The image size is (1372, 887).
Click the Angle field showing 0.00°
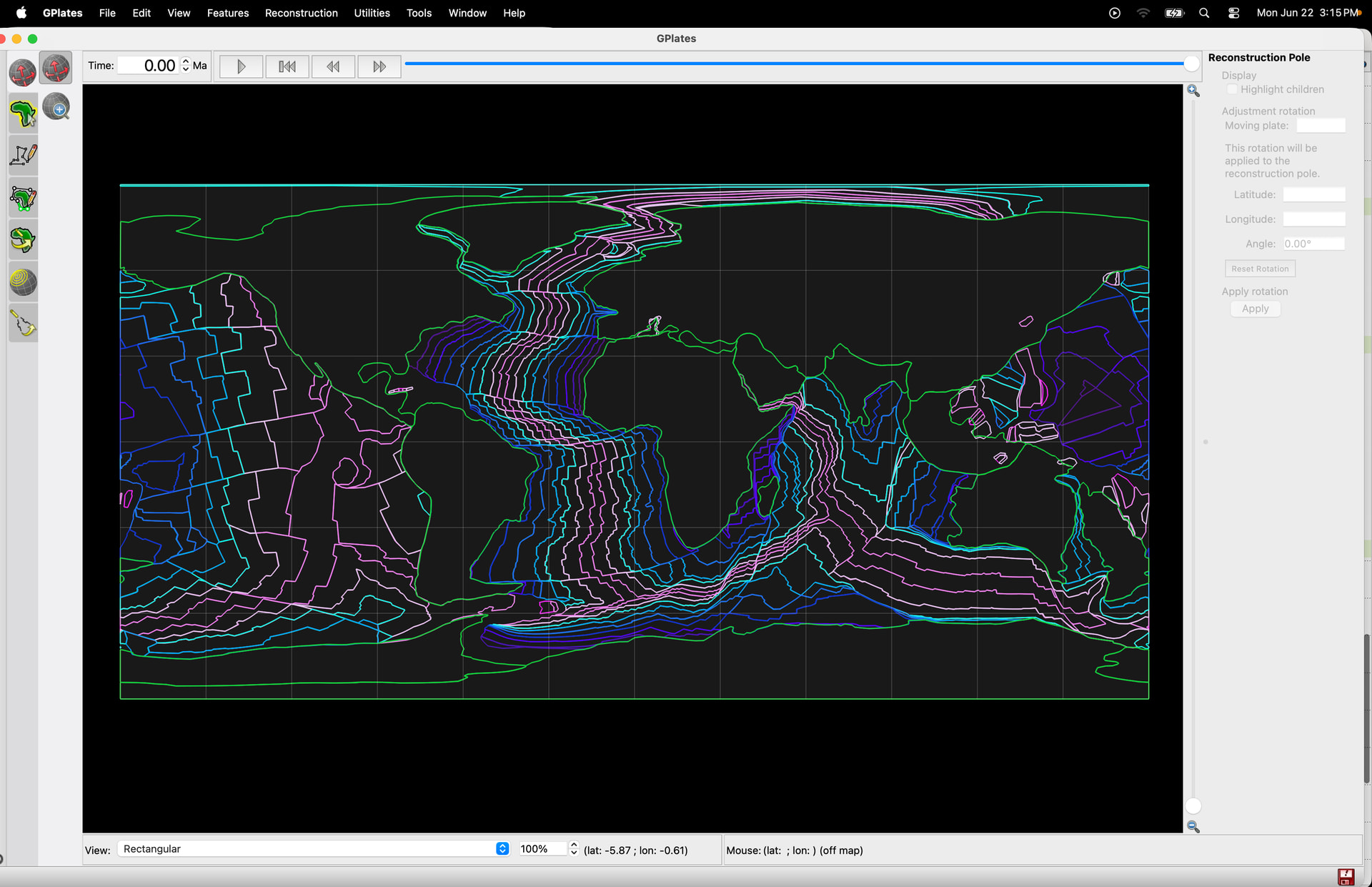[x=1313, y=244]
